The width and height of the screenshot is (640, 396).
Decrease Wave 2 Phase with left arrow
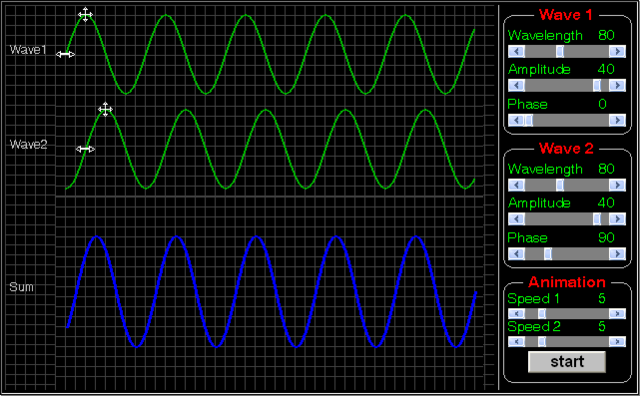516,254
